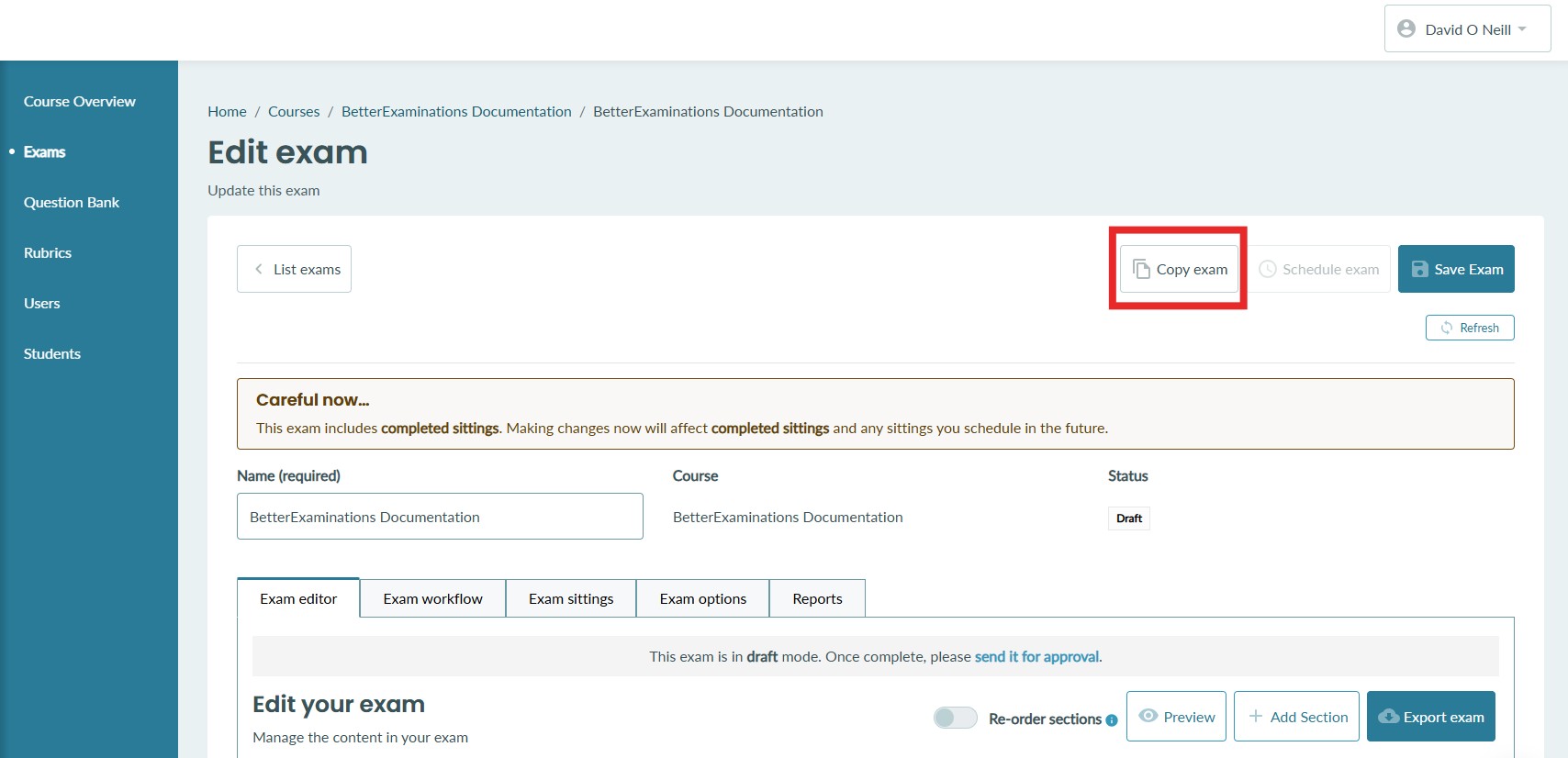Click the Copy exam document icon
Viewport: 1568px width, 758px height.
tap(1141, 269)
